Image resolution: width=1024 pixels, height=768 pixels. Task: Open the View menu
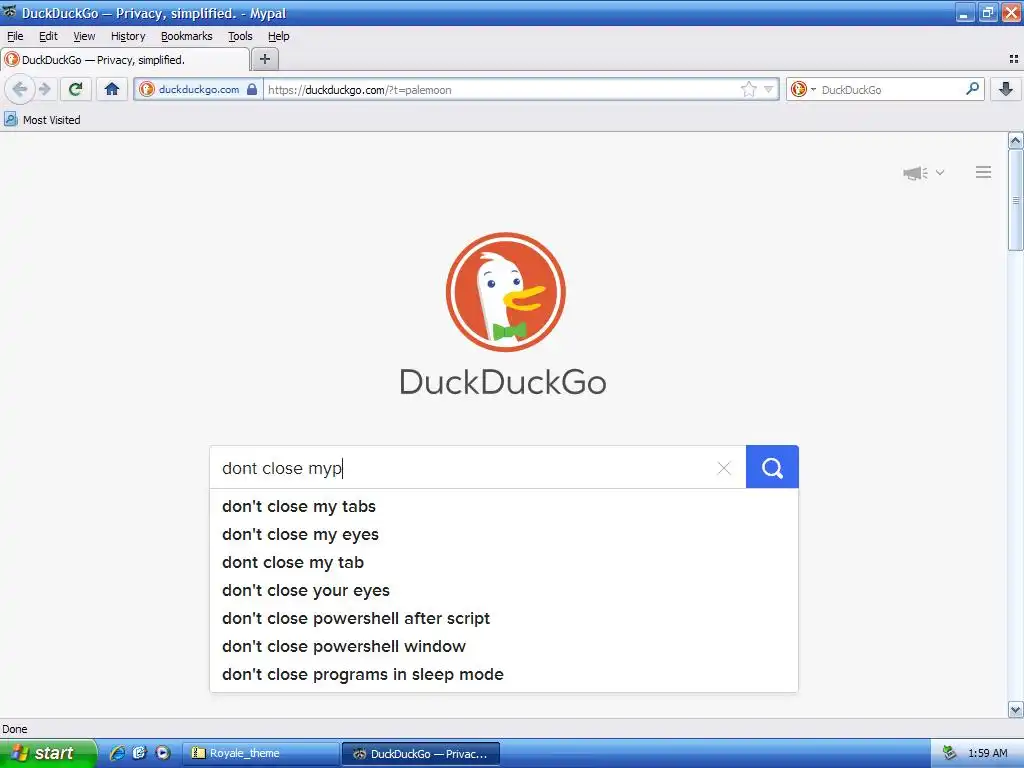tap(84, 36)
